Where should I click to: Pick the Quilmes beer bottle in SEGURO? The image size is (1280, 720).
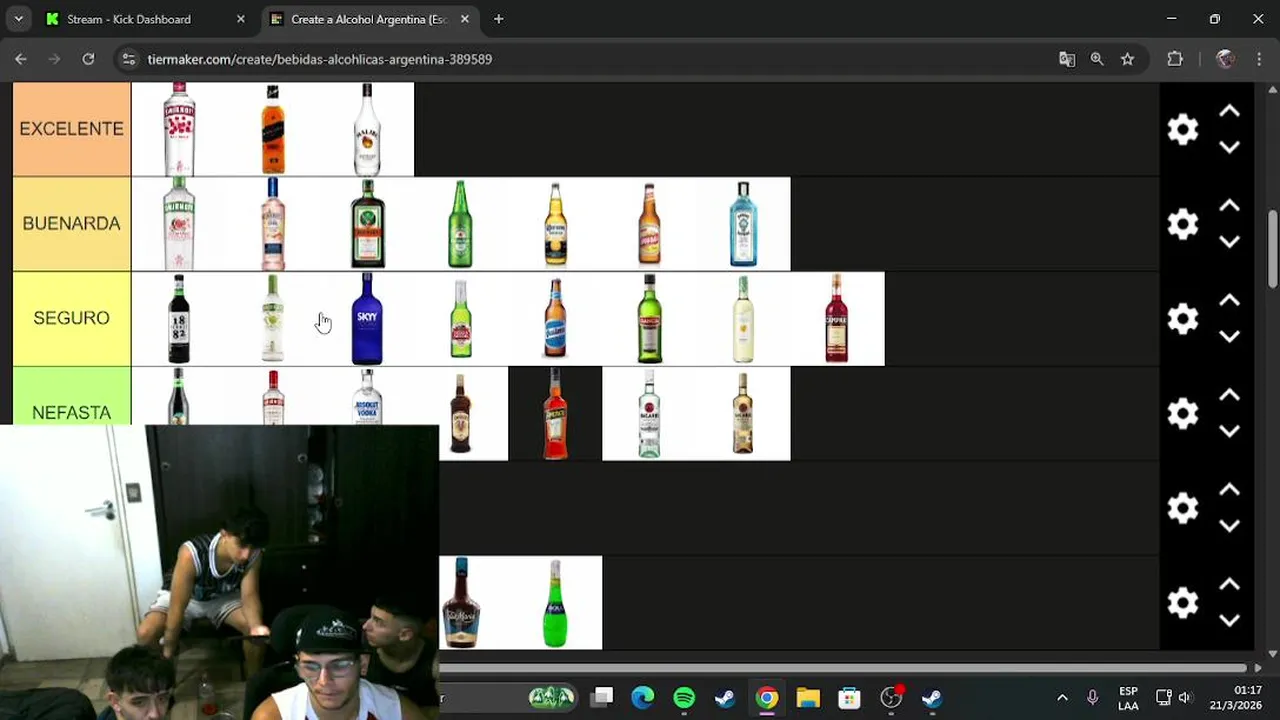555,319
